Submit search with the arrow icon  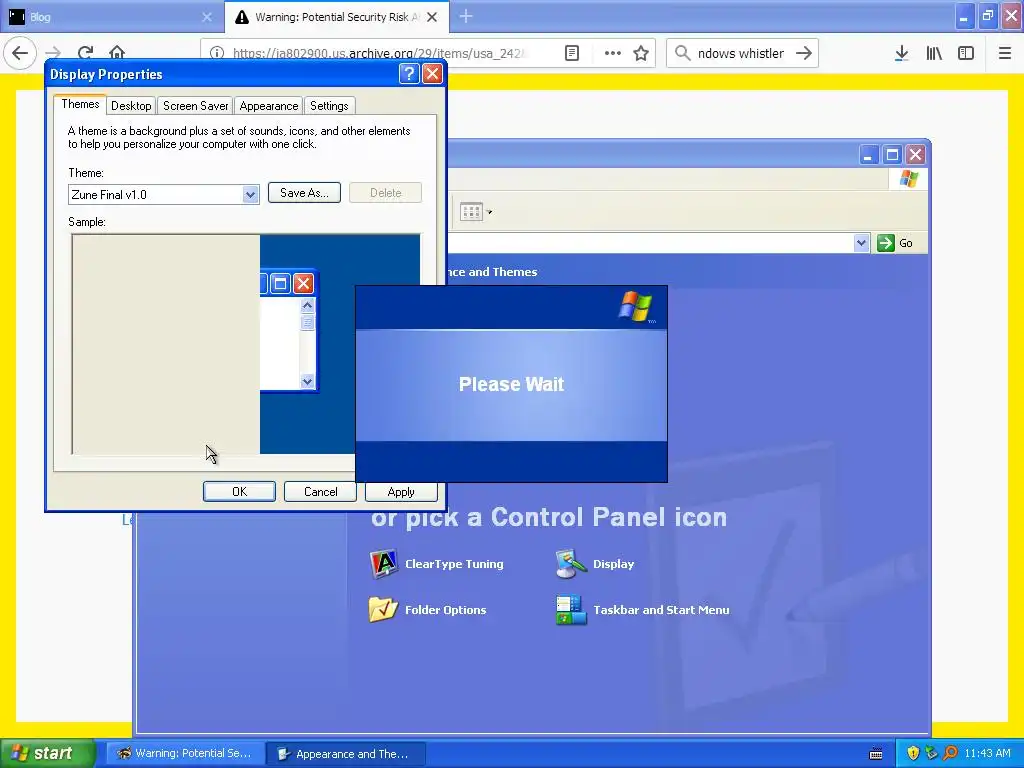click(804, 53)
